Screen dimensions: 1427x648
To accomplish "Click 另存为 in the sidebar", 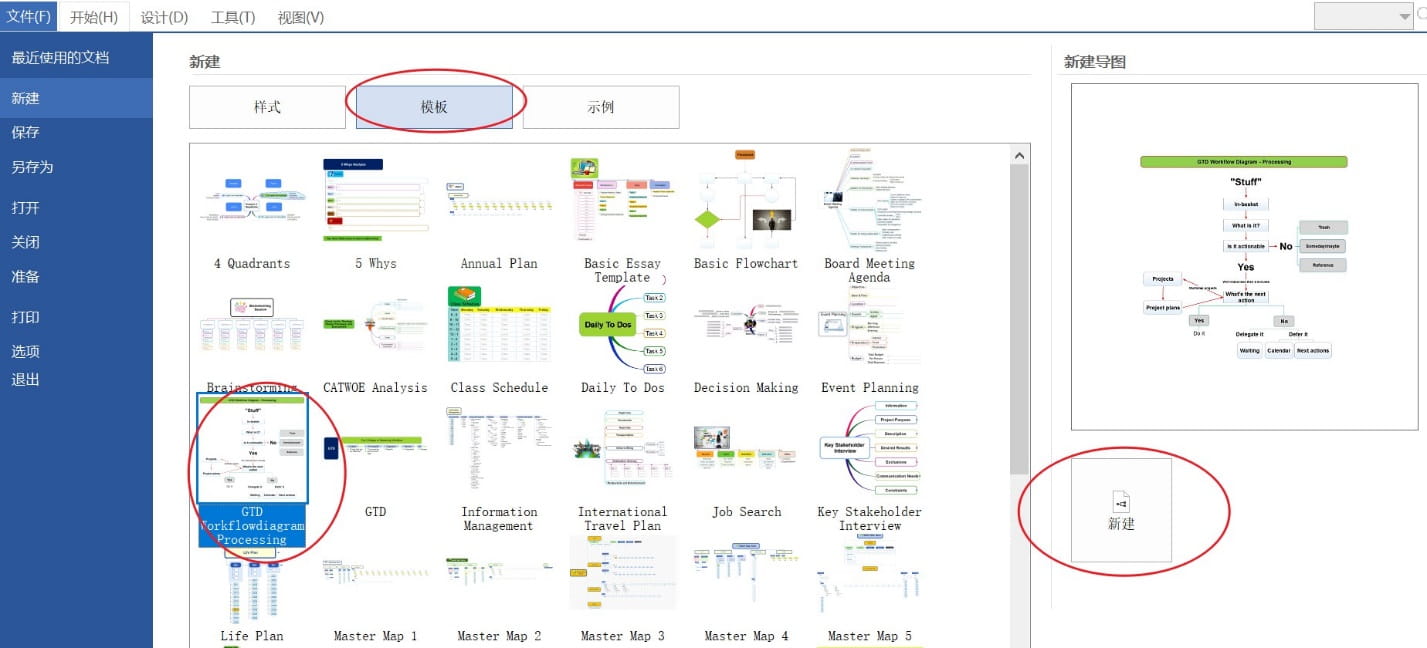I will [33, 167].
